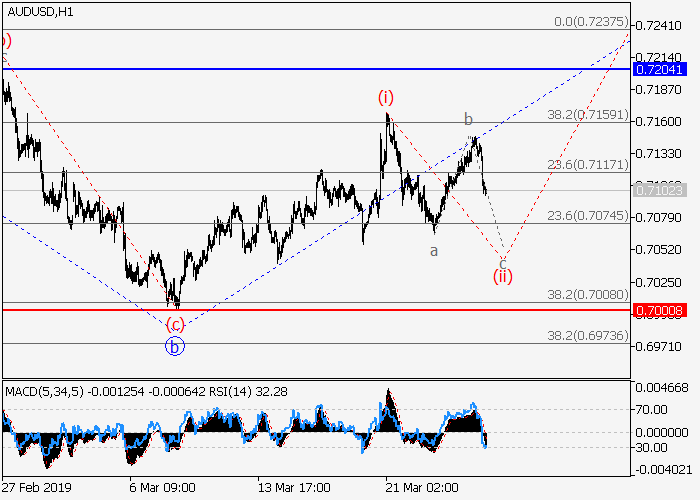Image resolution: width=700 pixels, height=500 pixels.
Task: Click the 23.6(0.71171) Fibonacci level label
Action: click(587, 165)
